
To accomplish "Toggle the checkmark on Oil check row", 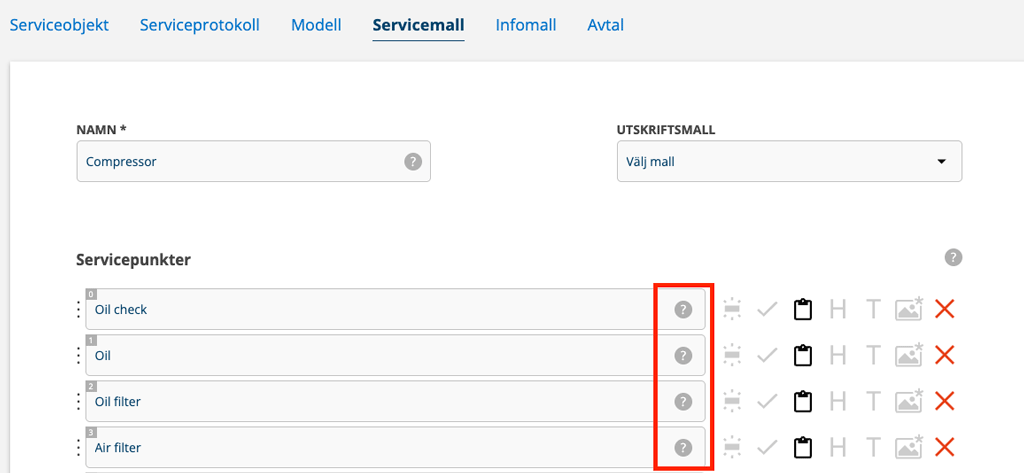I will (x=767, y=310).
